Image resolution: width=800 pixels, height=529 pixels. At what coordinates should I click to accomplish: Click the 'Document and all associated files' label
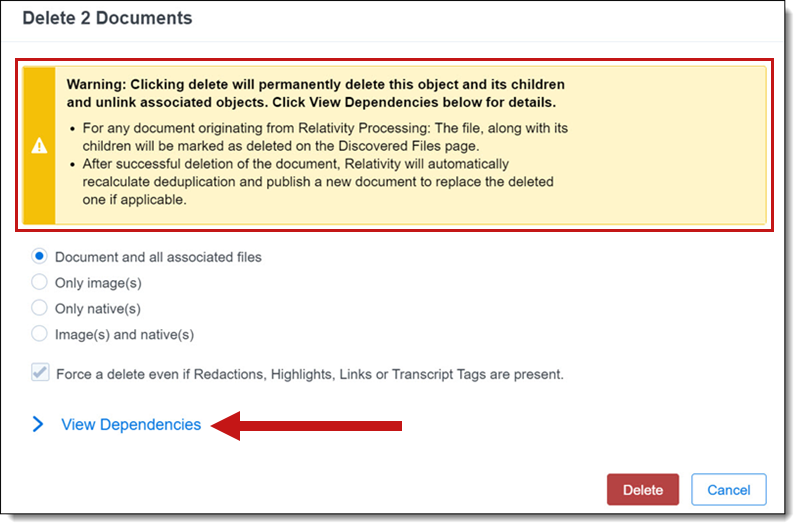click(158, 257)
